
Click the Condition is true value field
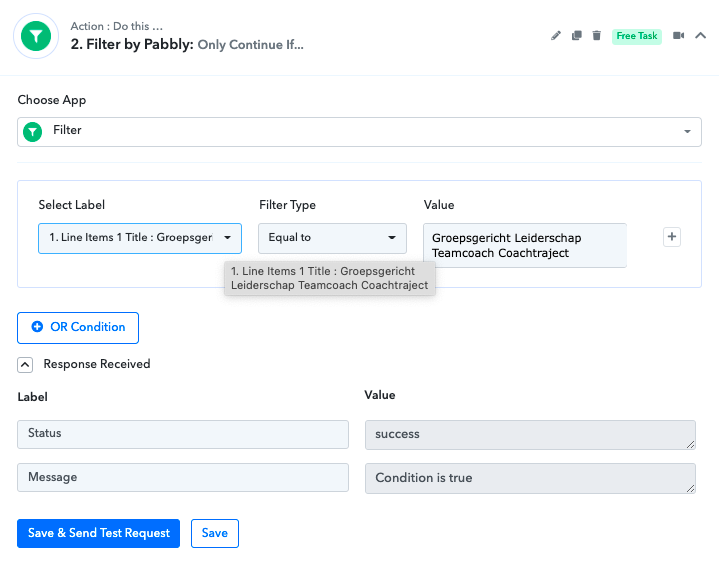coord(530,478)
